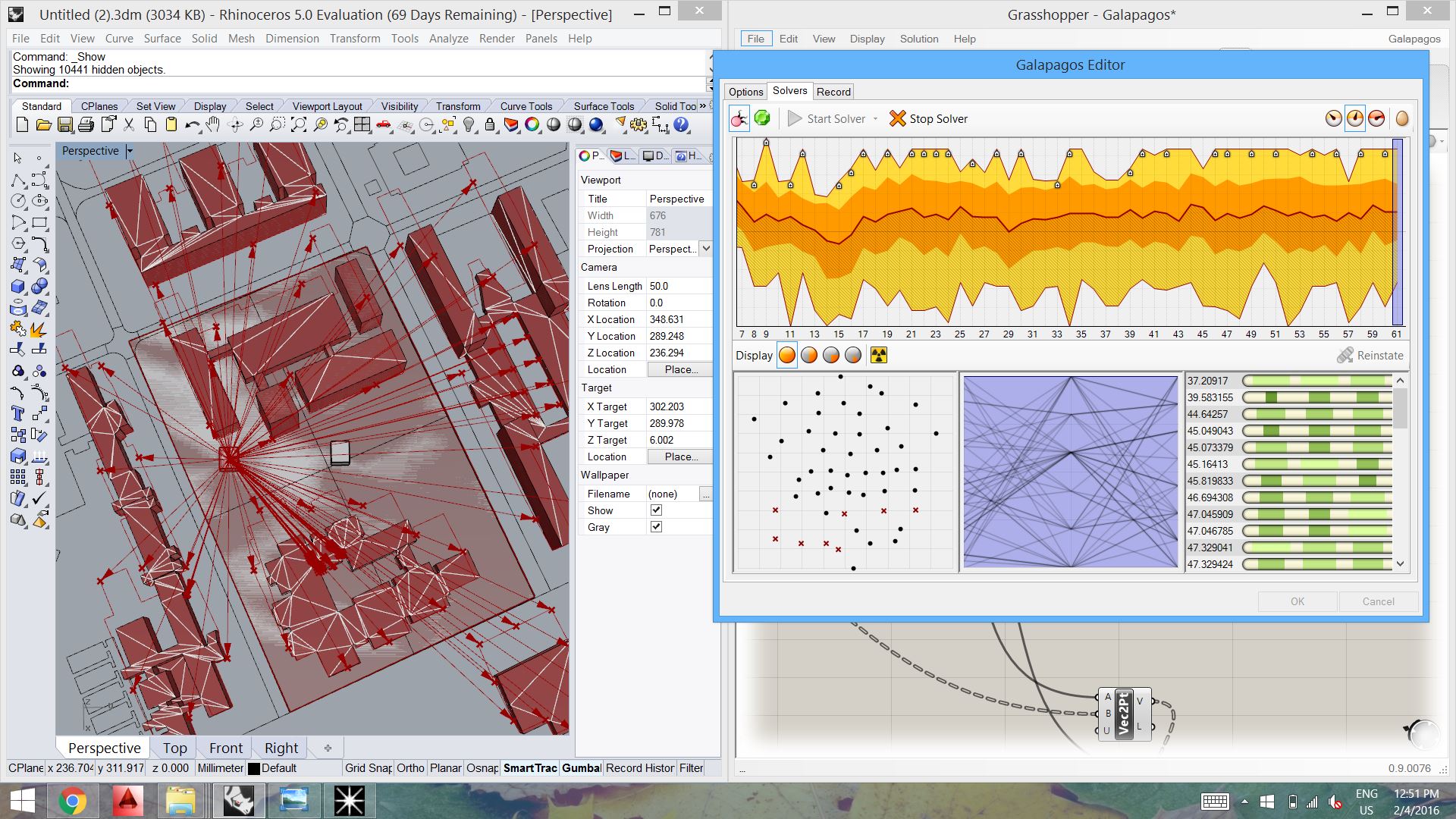Image resolution: width=1456 pixels, height=819 pixels.
Task: Toggle Planar in status bar
Action: [x=445, y=768]
